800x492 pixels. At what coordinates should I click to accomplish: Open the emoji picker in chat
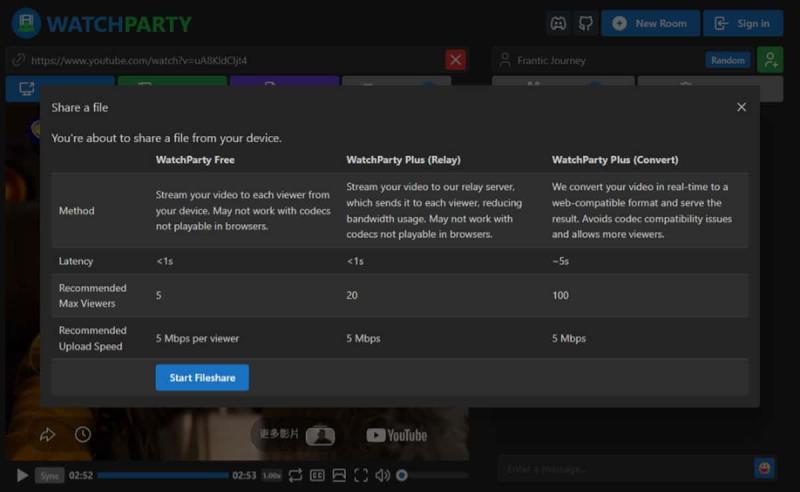pyautogui.click(x=764, y=468)
